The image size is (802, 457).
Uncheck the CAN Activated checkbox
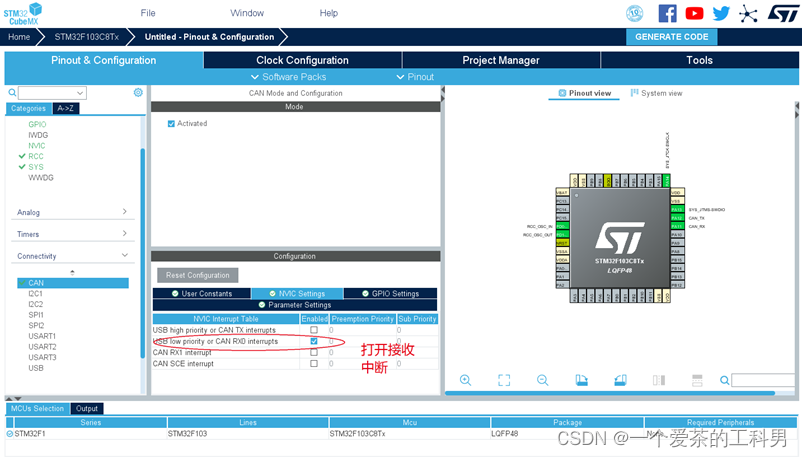click(171, 123)
